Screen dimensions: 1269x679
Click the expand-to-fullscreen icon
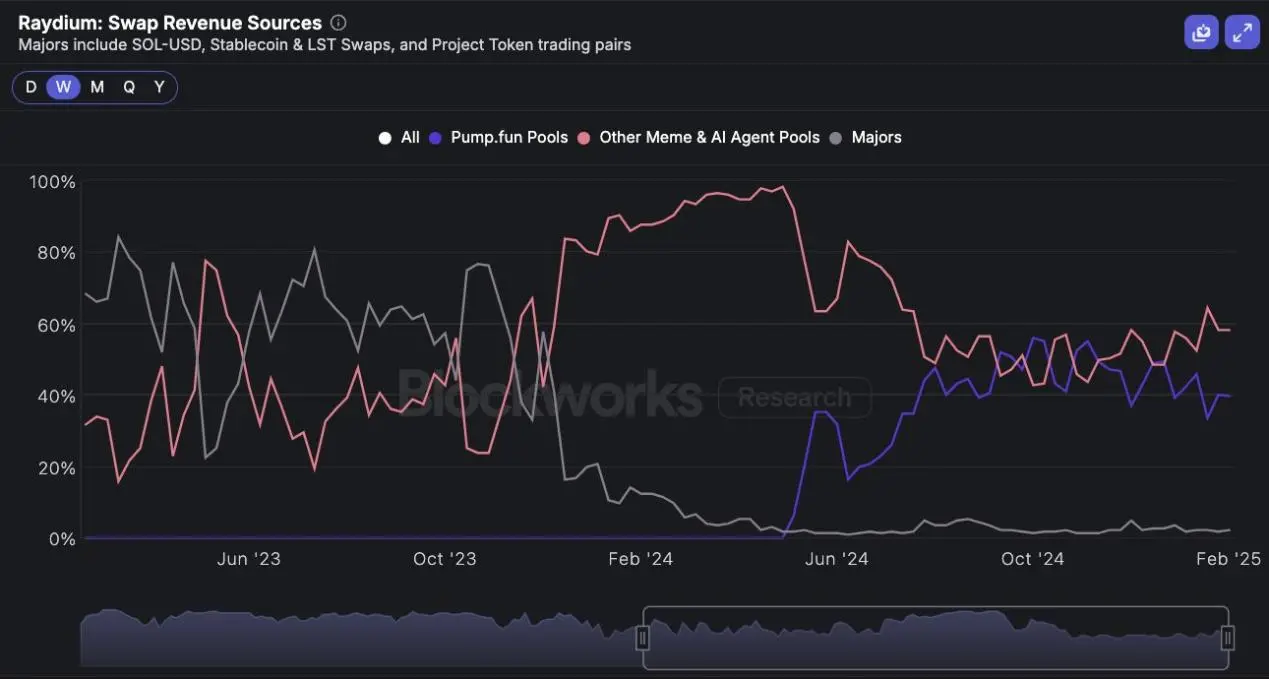(x=1242, y=31)
